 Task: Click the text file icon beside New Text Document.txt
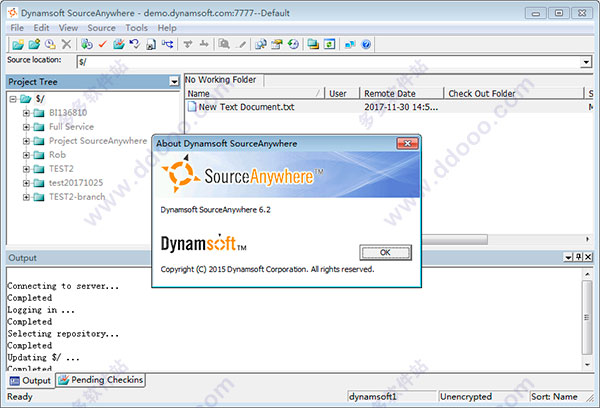192,107
